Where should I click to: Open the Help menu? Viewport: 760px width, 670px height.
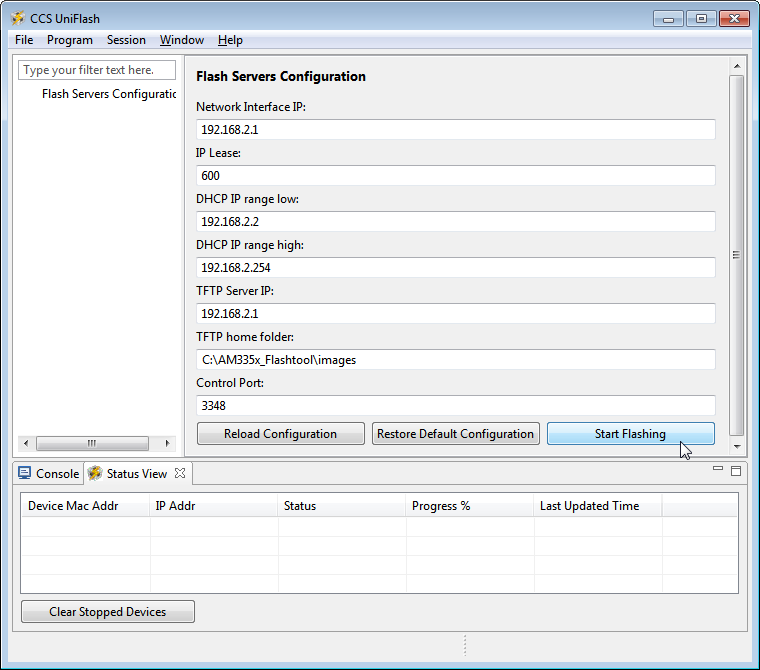(230, 40)
